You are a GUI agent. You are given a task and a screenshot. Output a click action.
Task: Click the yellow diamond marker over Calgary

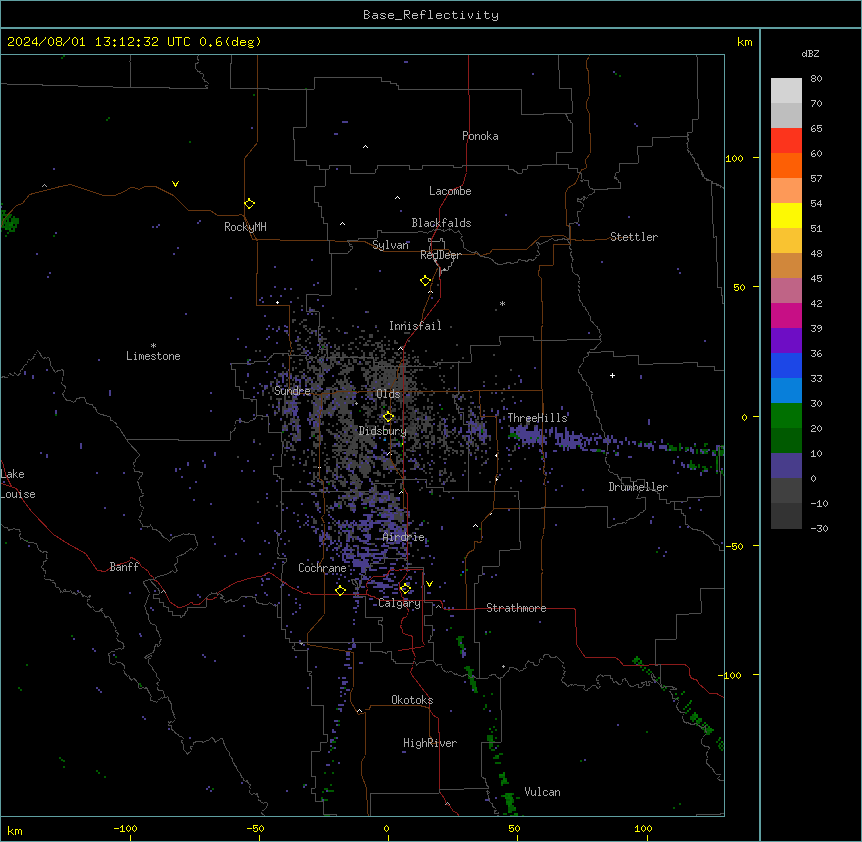click(x=405, y=589)
